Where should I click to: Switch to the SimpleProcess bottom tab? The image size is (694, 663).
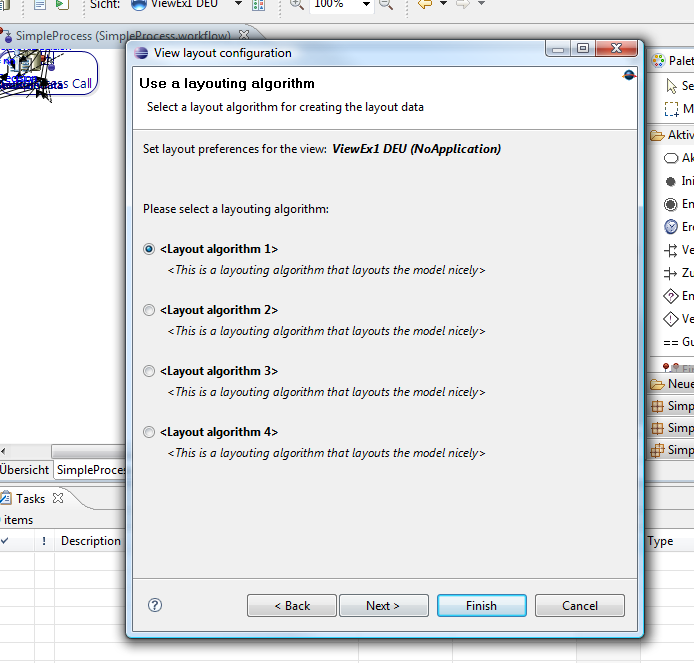point(91,470)
